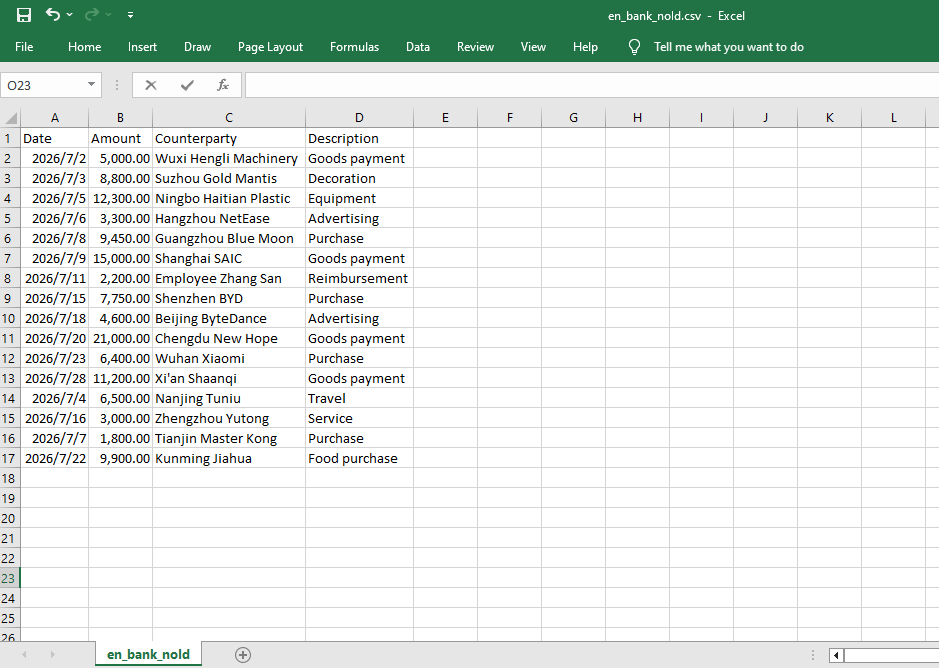Image resolution: width=939 pixels, height=668 pixels.
Task: Click the cell 'Xi'an Shaanqi'
Action: (229, 378)
